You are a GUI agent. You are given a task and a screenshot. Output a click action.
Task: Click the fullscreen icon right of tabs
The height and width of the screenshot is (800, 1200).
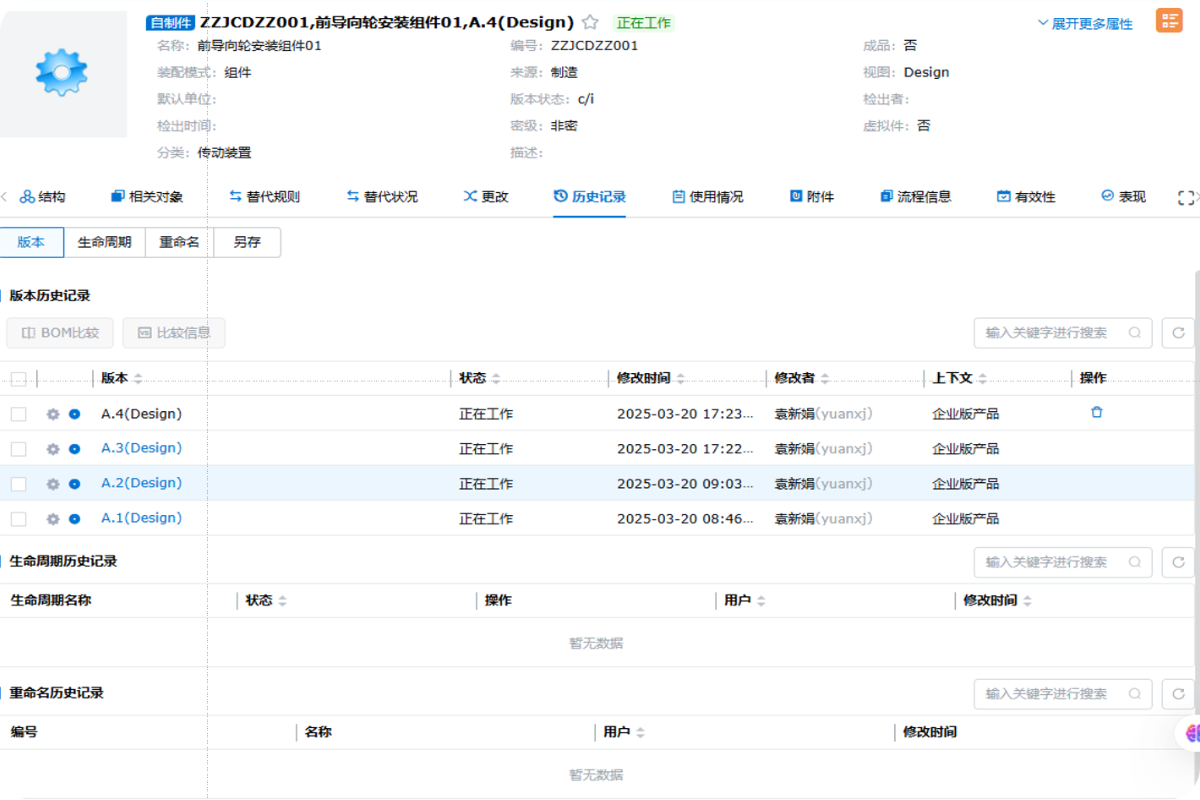coord(1186,198)
